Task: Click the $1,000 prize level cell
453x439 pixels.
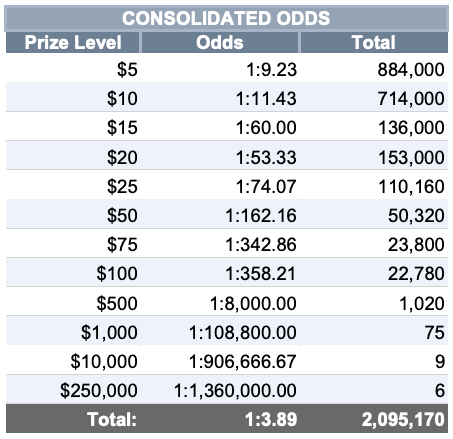Action: (x=73, y=332)
